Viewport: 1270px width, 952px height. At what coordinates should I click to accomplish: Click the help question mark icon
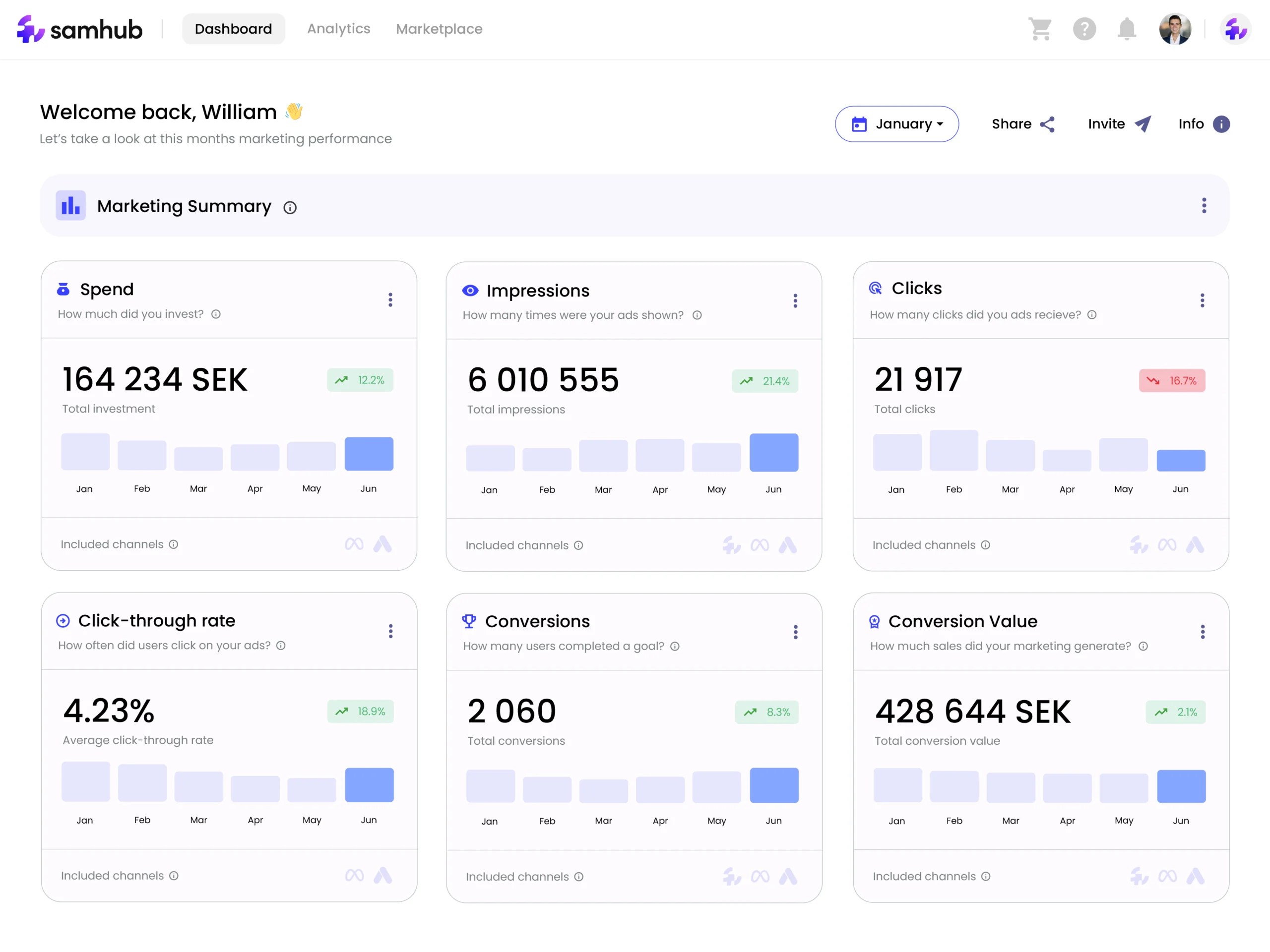1084,29
